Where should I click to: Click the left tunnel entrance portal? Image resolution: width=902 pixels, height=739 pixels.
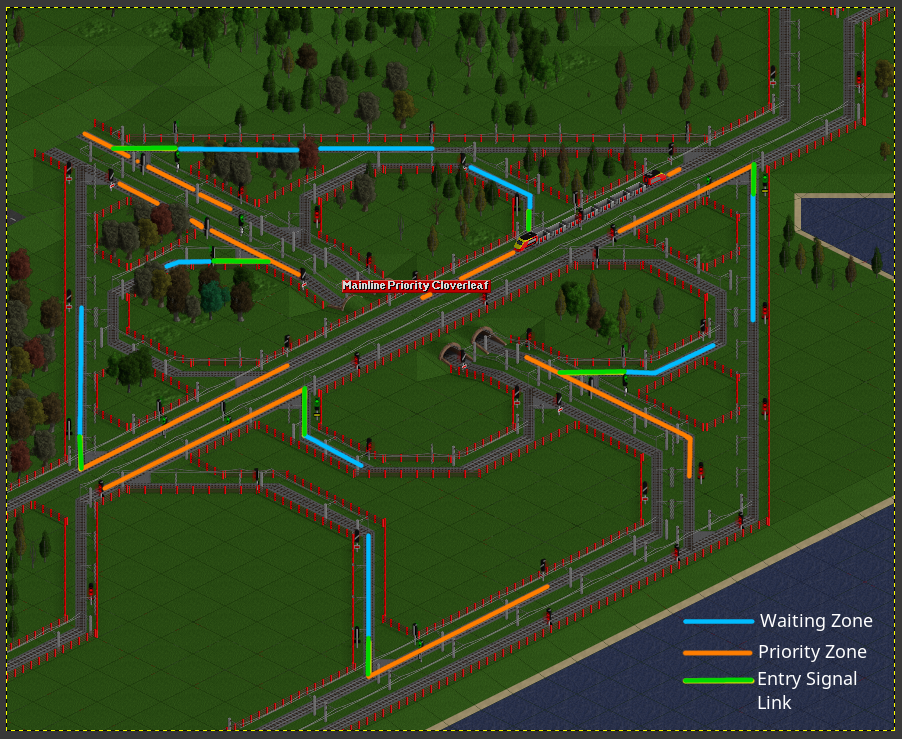tap(453, 353)
